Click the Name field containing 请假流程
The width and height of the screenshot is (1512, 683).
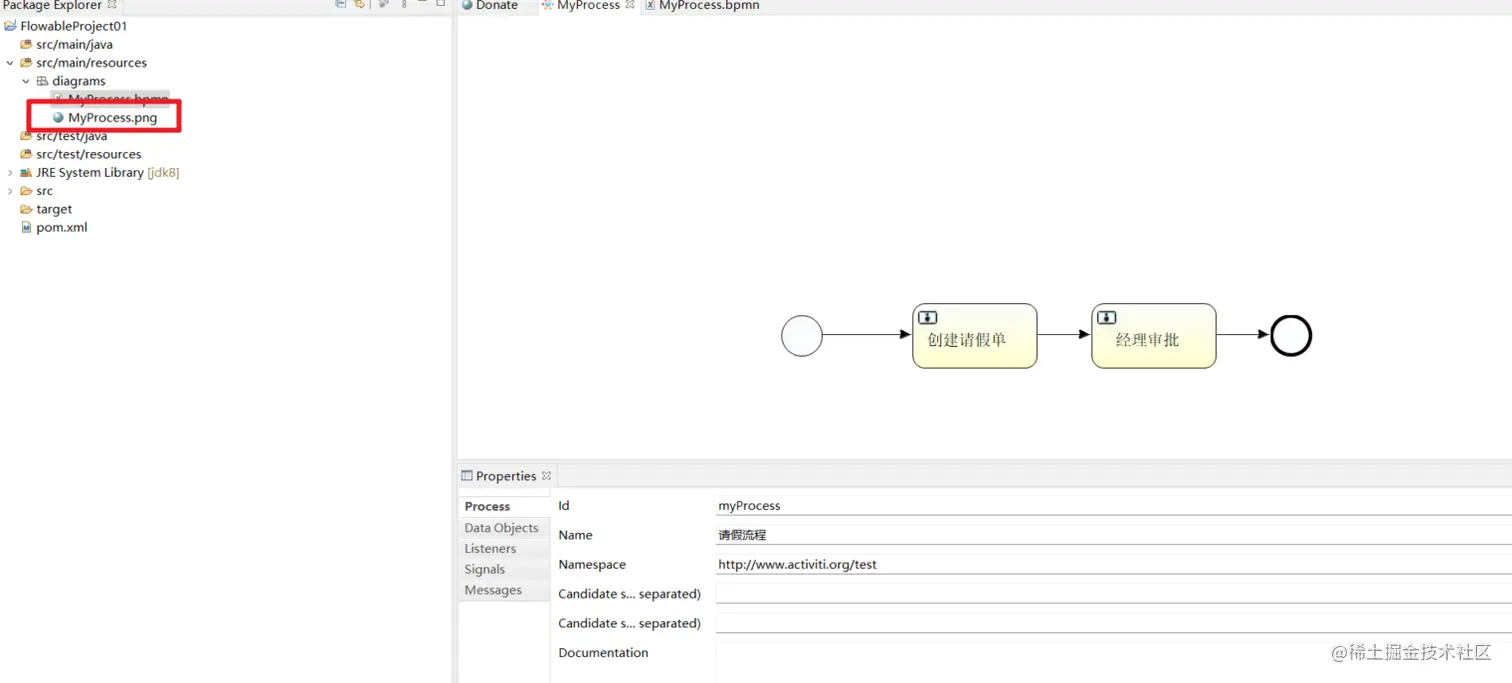tap(1113, 535)
